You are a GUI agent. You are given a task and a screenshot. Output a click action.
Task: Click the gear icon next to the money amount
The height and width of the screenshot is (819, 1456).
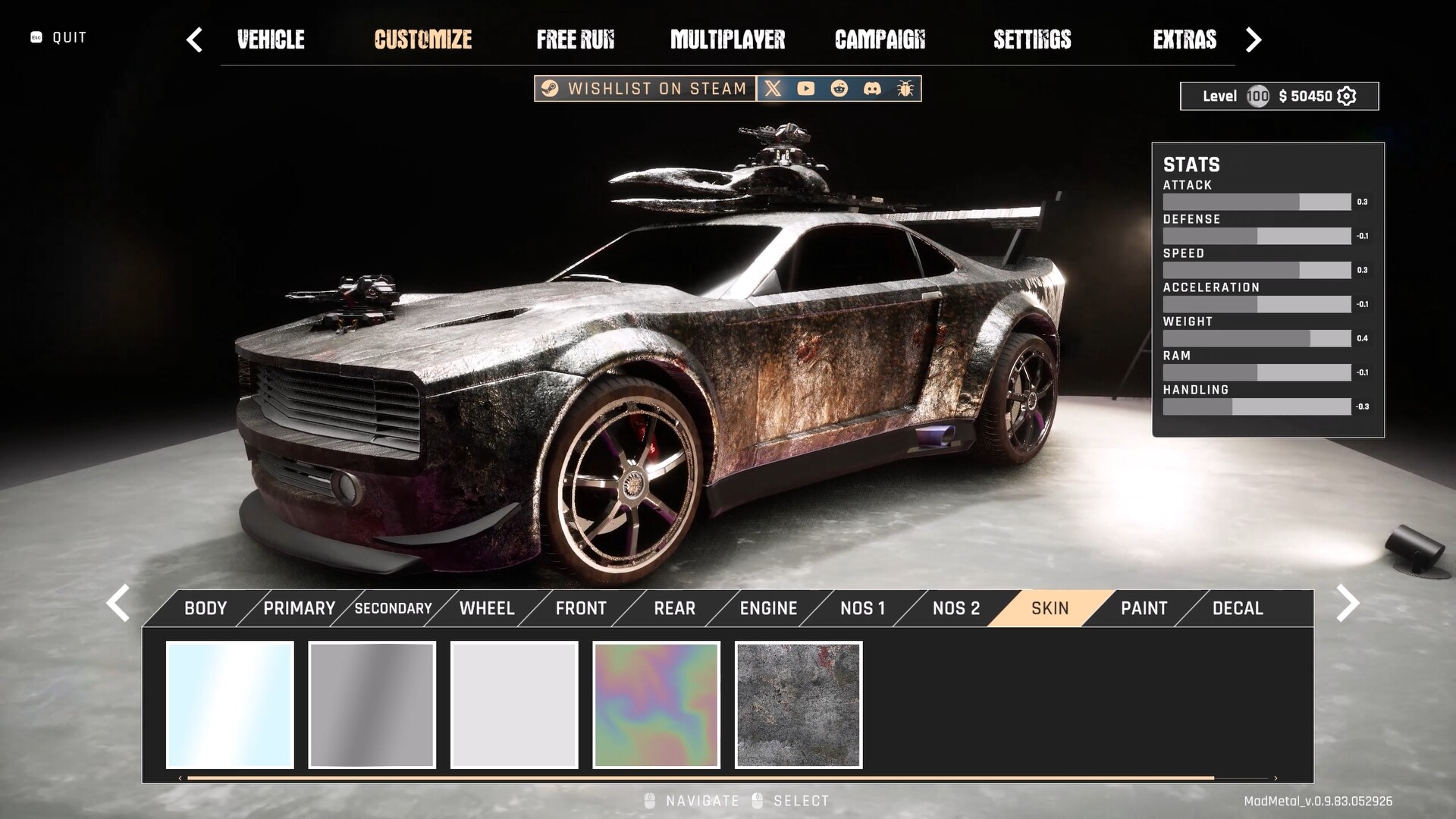1347,96
